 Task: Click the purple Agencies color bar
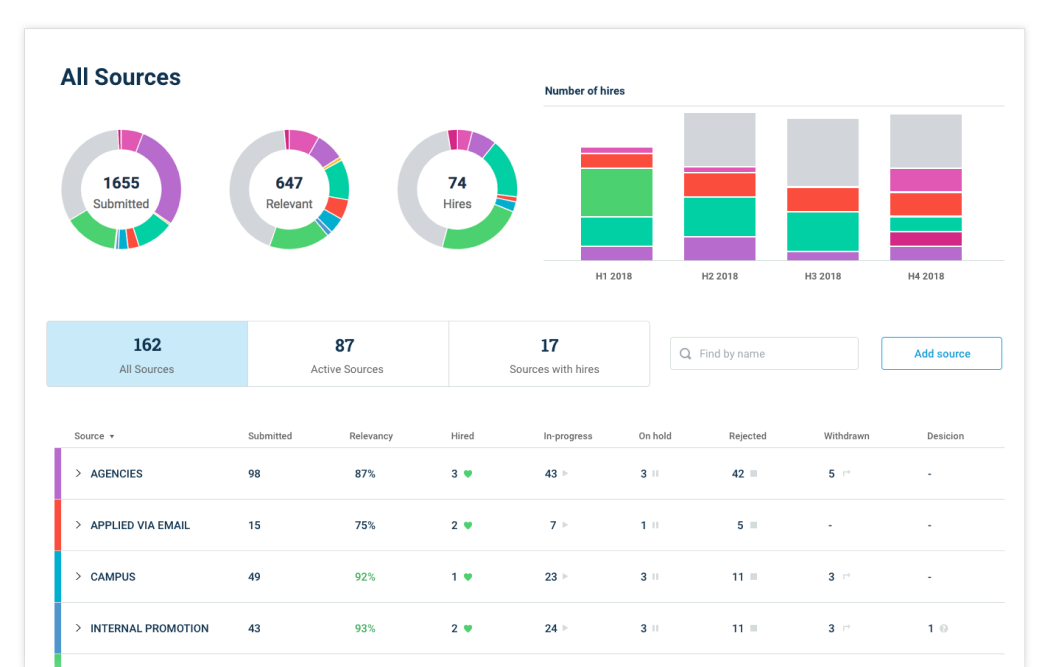(x=58, y=474)
